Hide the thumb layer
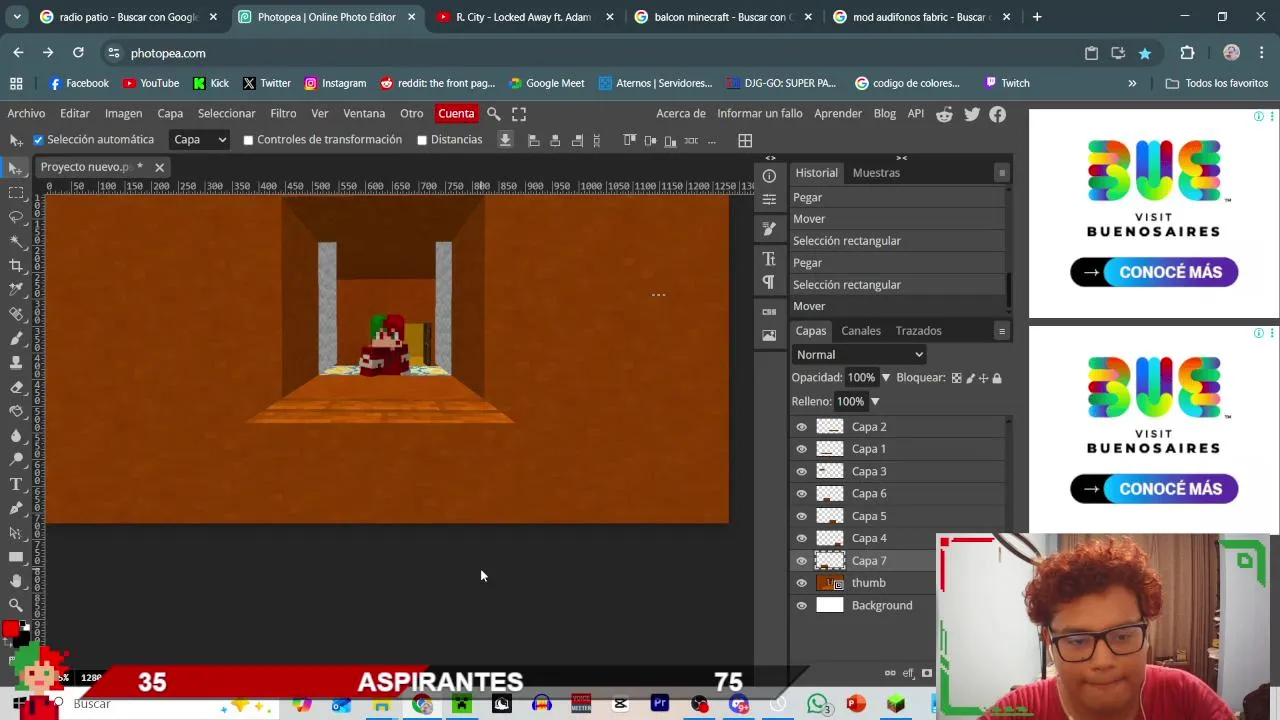Screen dimensions: 1280x720 coord(801,583)
